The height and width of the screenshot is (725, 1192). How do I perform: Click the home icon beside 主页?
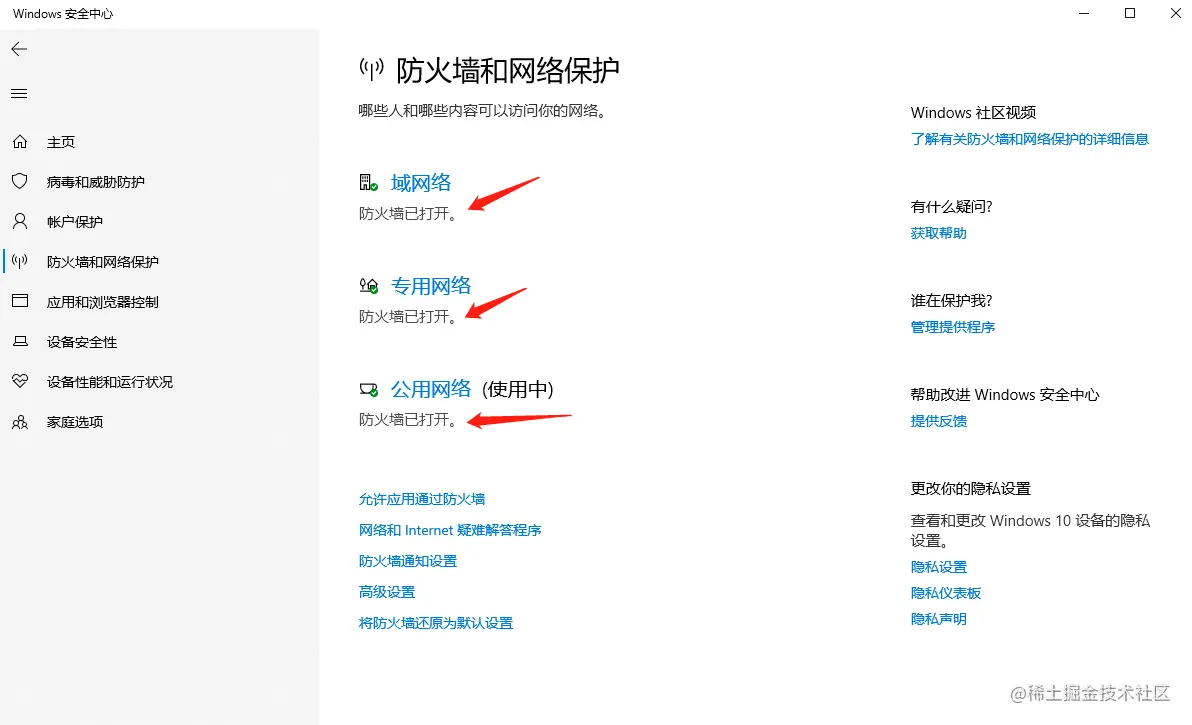20,141
